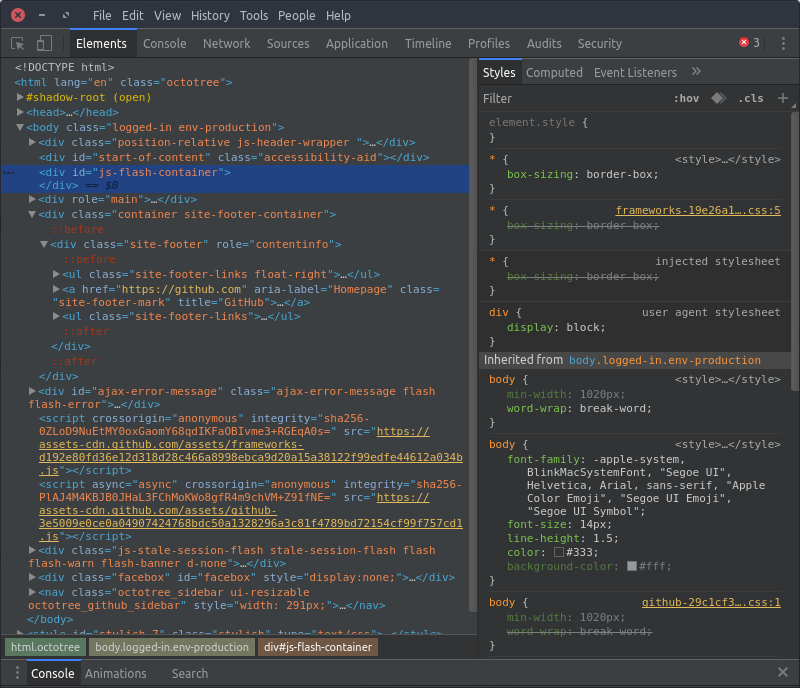Viewport: 800px width, 688px height.
Task: Switch to the Computed styles tab
Action: pos(554,72)
